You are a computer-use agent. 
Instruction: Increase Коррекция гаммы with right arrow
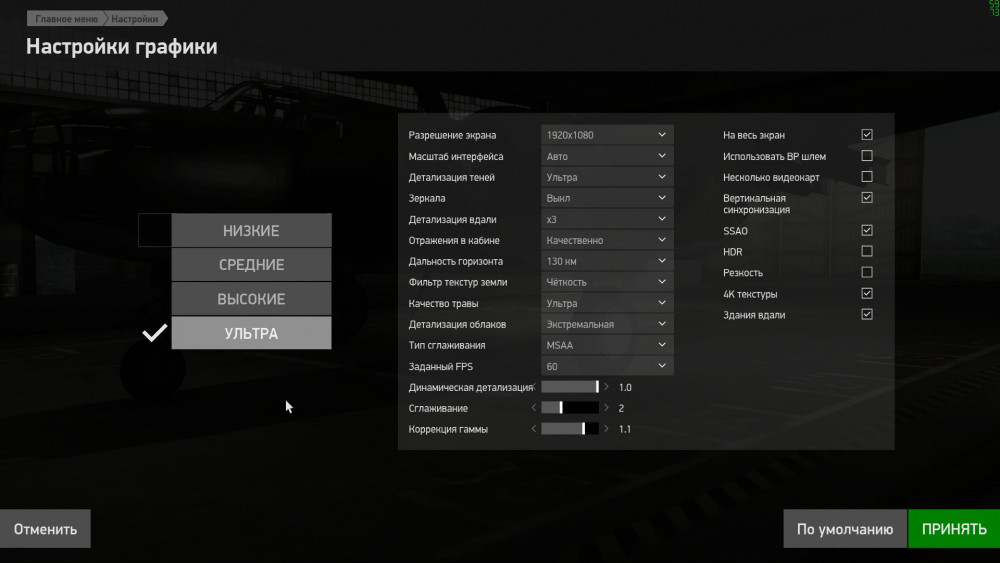pos(606,429)
